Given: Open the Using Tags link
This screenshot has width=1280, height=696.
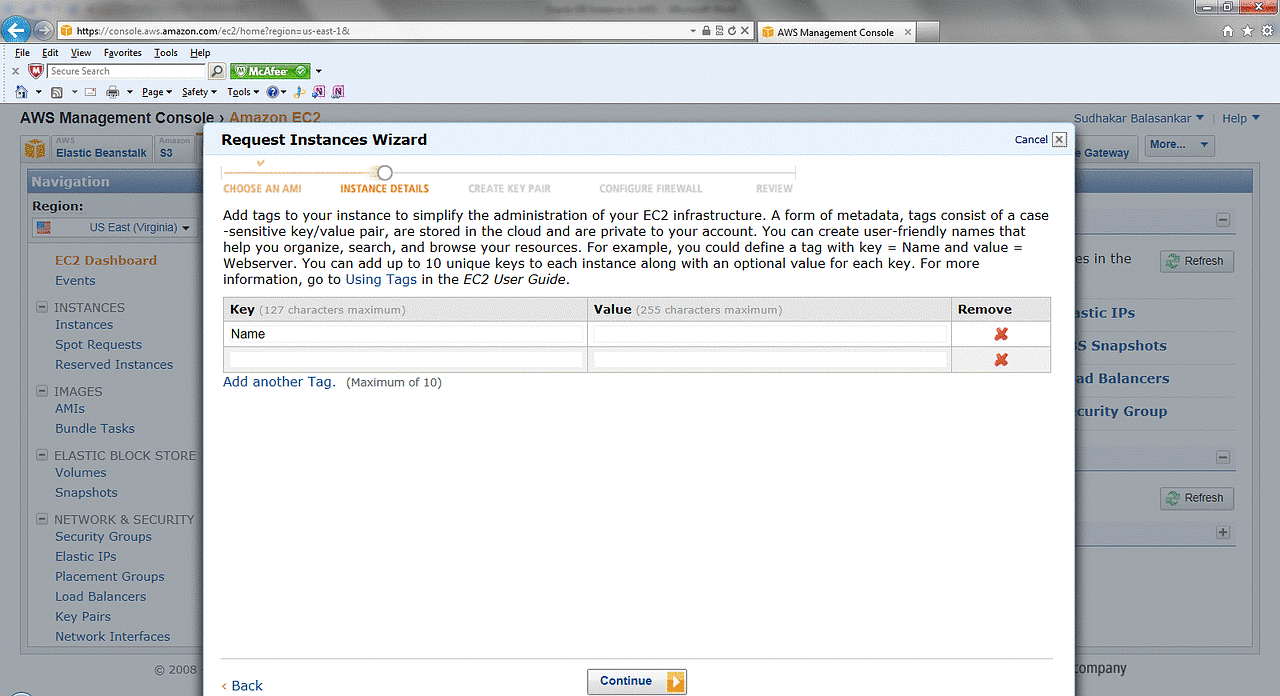Looking at the screenshot, I should click(381, 280).
